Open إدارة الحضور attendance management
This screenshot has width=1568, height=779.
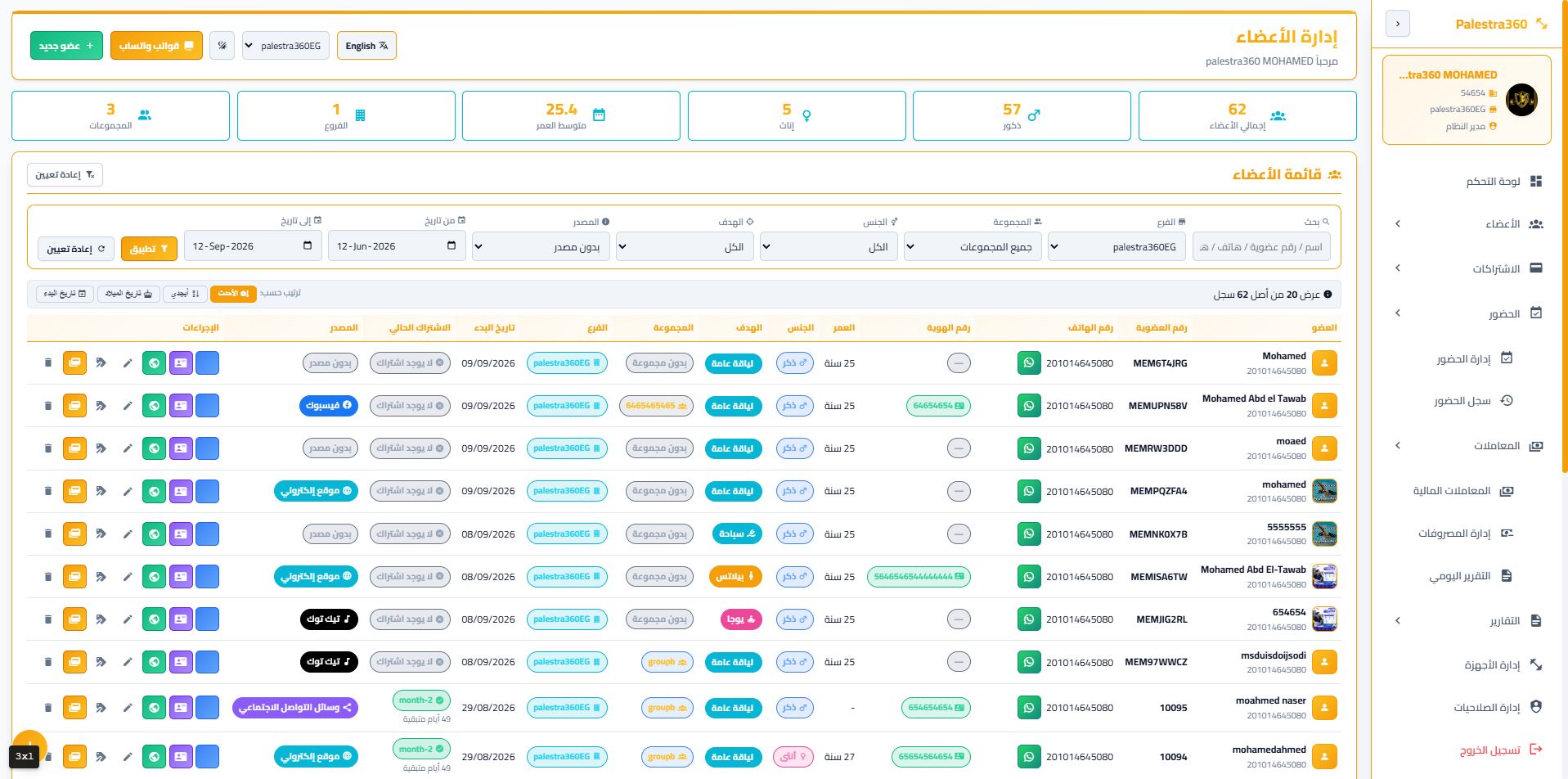click(1475, 358)
